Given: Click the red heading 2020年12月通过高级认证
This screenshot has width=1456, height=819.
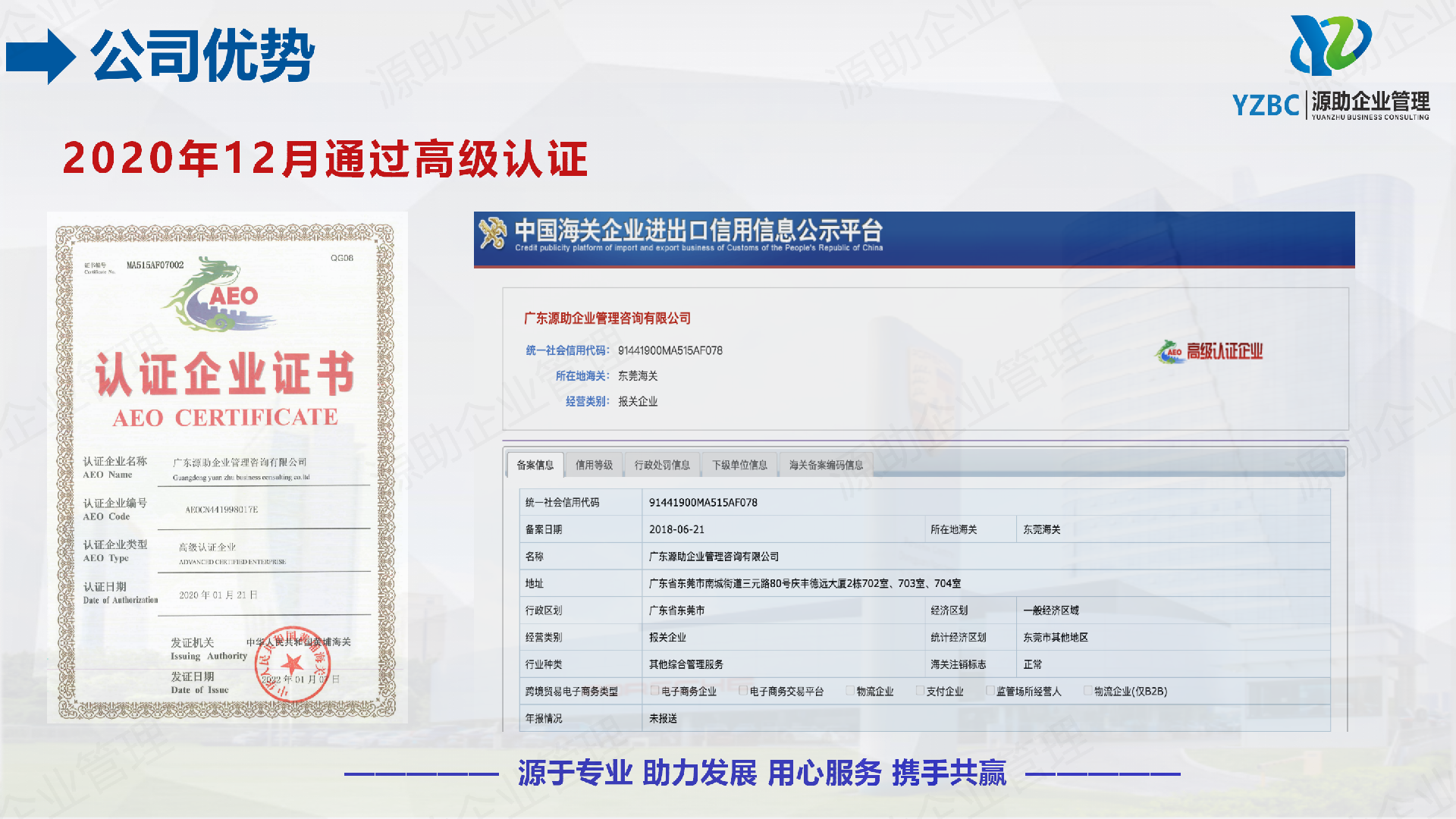Looking at the screenshot, I should click(325, 158).
